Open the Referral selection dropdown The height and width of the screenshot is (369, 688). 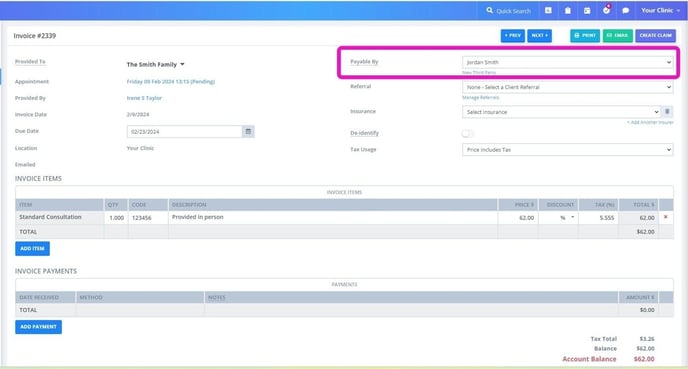pyautogui.click(x=567, y=87)
